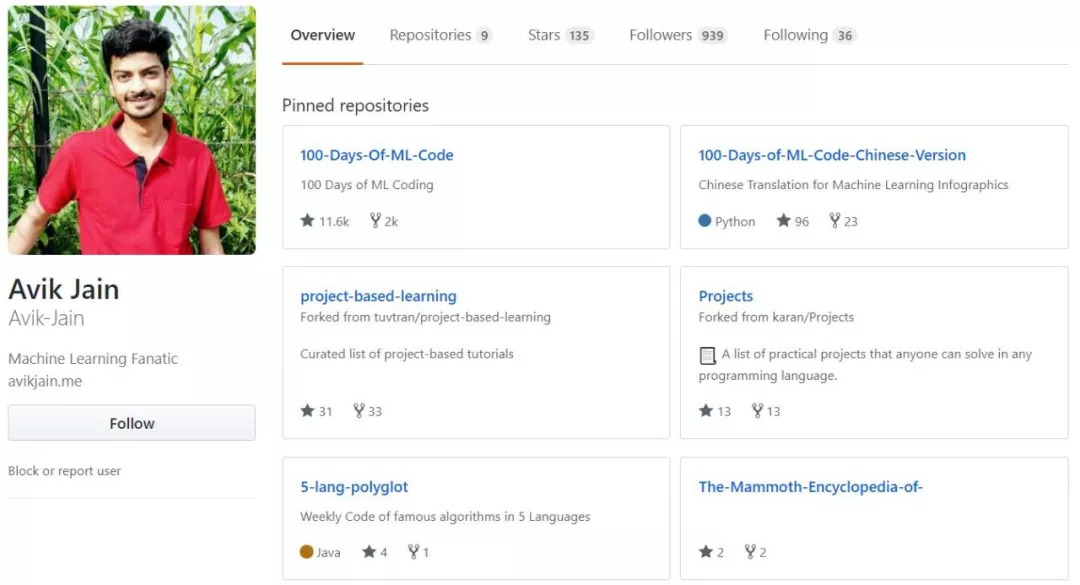View the Followers tab

[x=677, y=35]
